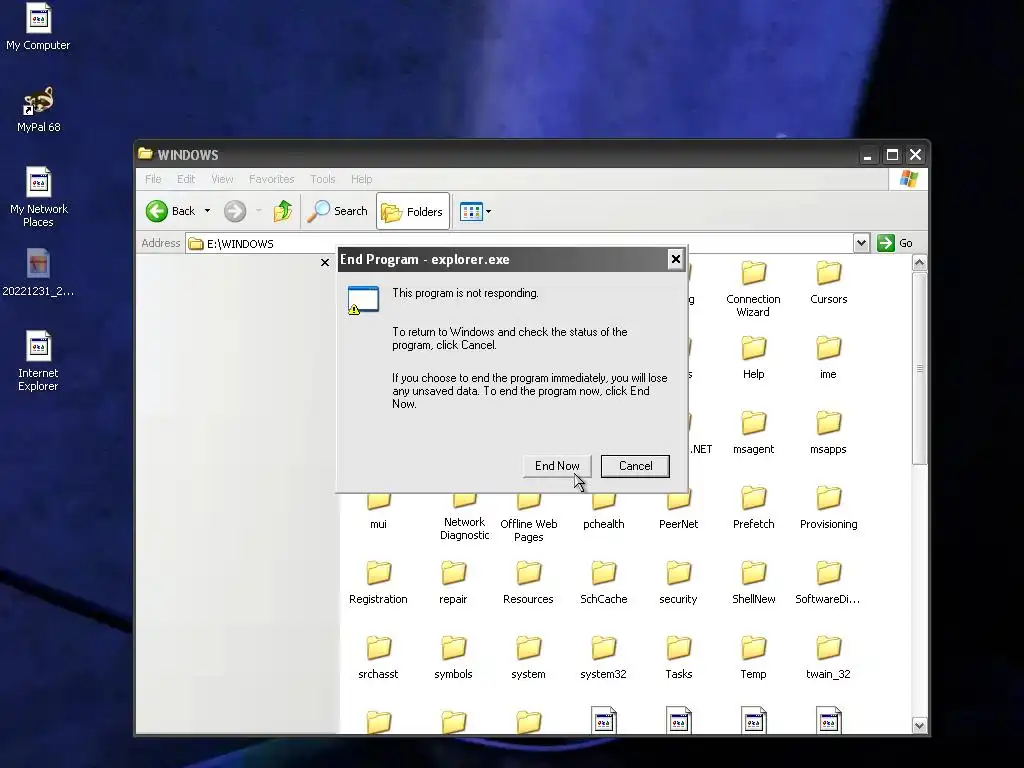Open the File menu
The height and width of the screenshot is (768, 1024).
click(x=153, y=179)
